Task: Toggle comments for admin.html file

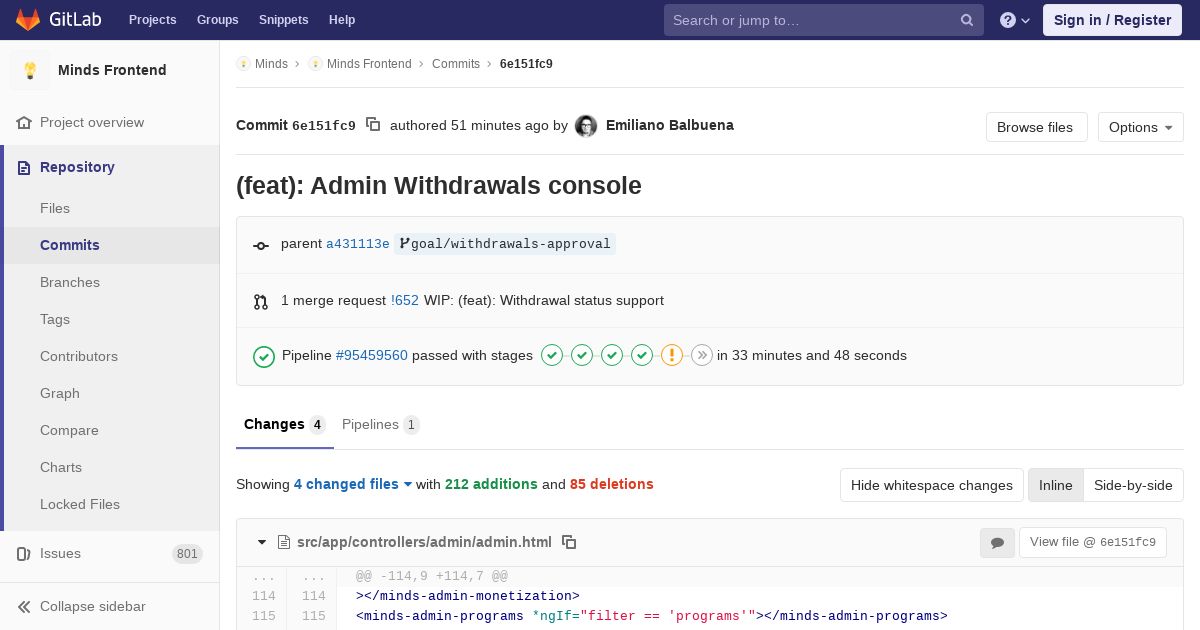Action: tap(997, 542)
